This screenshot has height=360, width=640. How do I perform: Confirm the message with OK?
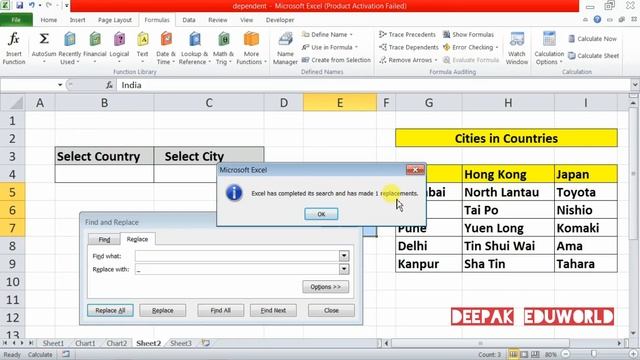coord(321,214)
